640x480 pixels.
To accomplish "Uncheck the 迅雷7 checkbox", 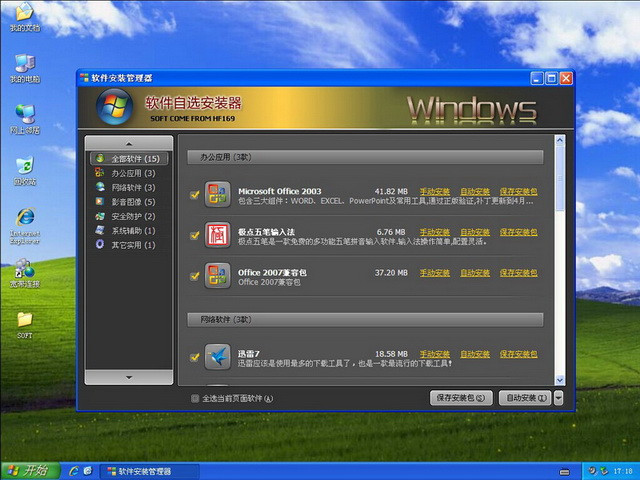I will point(195,357).
